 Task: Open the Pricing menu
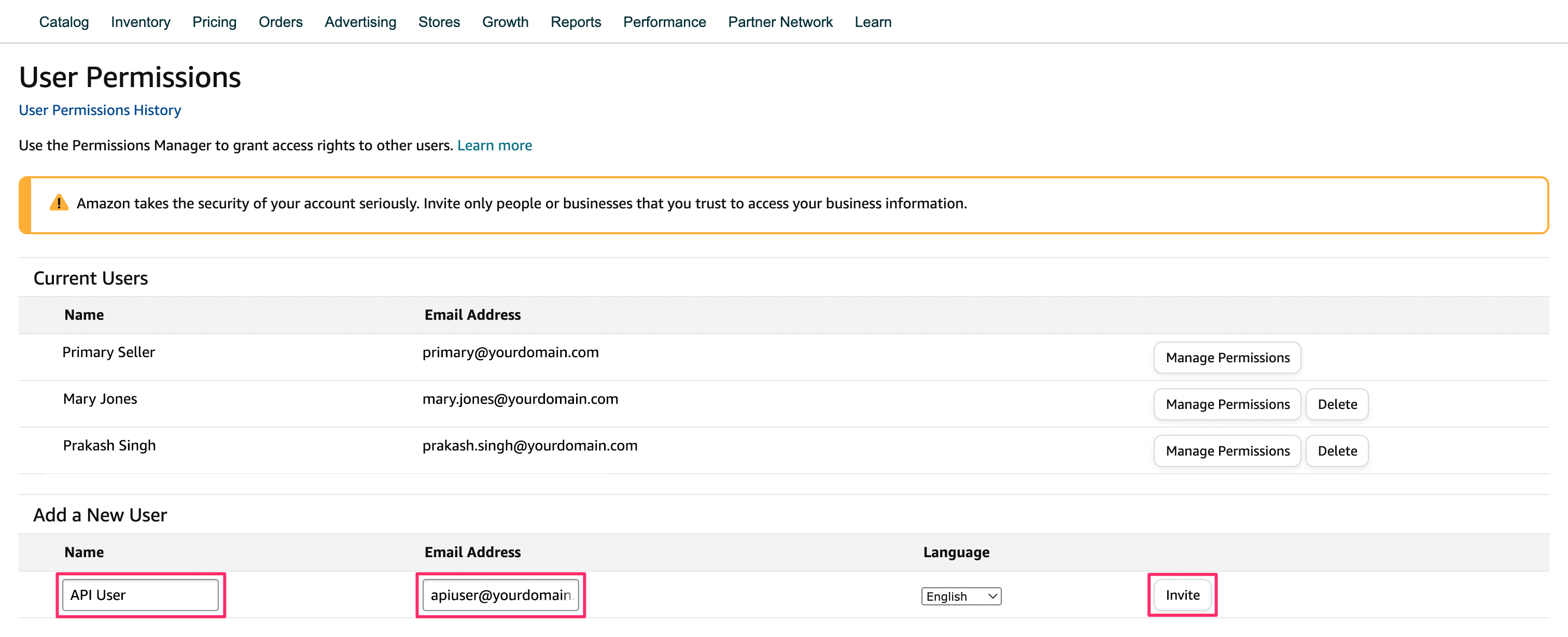pos(214,22)
